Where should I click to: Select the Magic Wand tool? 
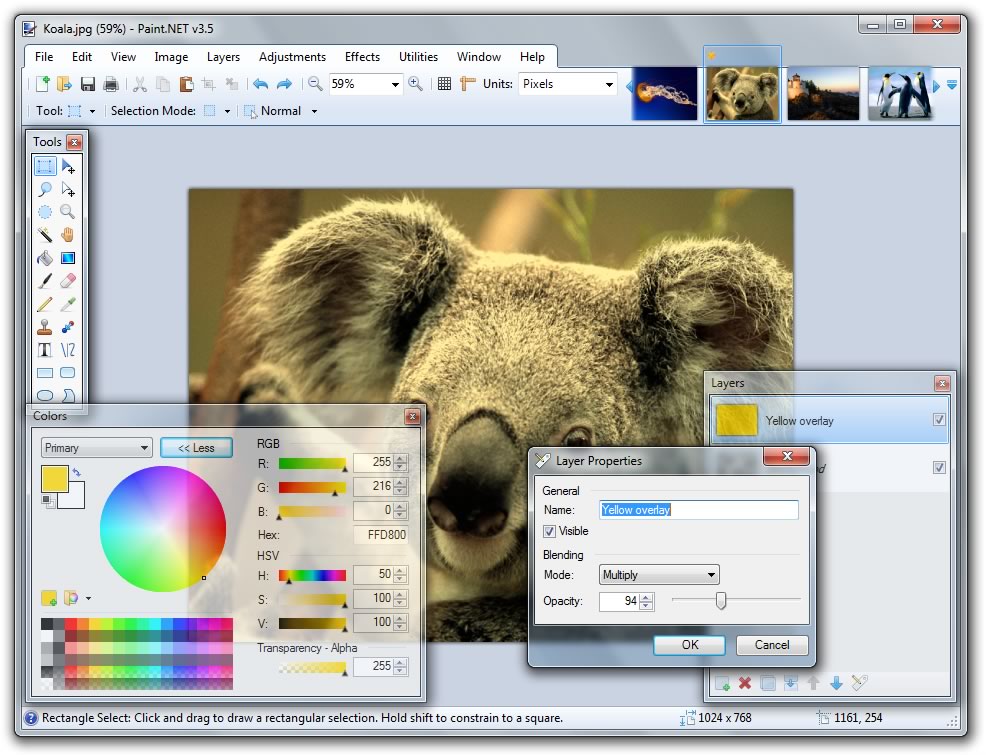pos(44,233)
